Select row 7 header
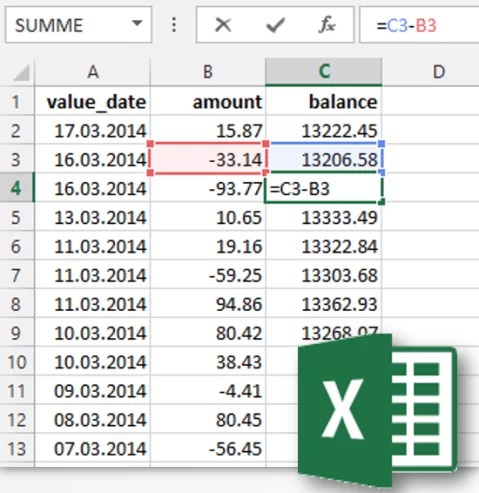Image resolution: width=479 pixels, height=493 pixels. pyautogui.click(x=16, y=275)
